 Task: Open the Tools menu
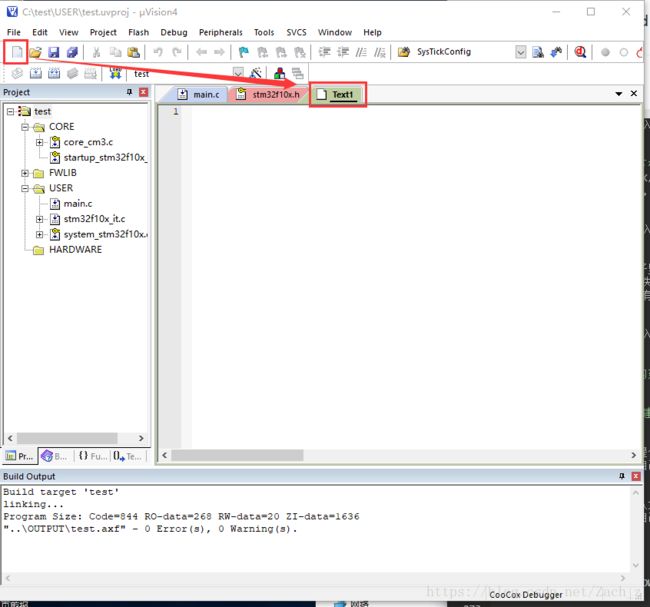(x=264, y=32)
